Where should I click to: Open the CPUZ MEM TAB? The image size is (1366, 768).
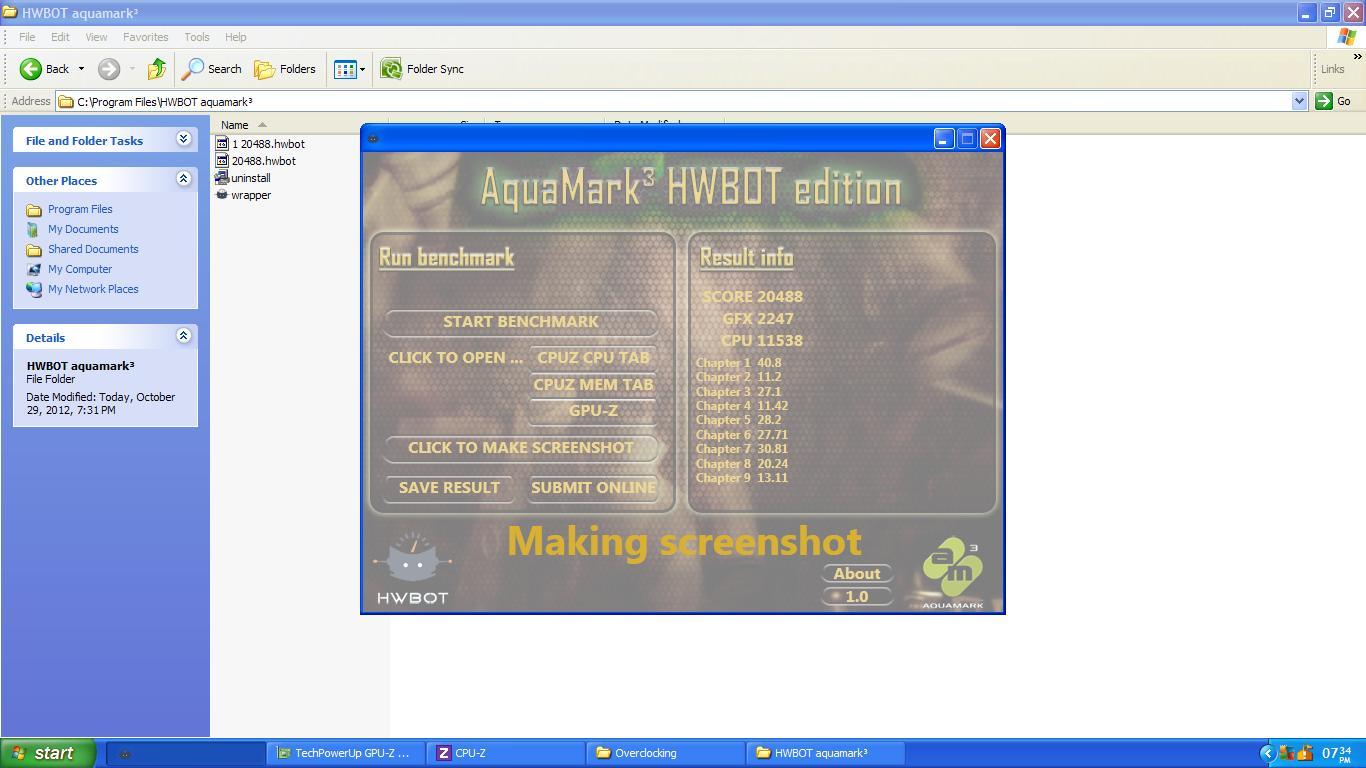tap(593, 385)
